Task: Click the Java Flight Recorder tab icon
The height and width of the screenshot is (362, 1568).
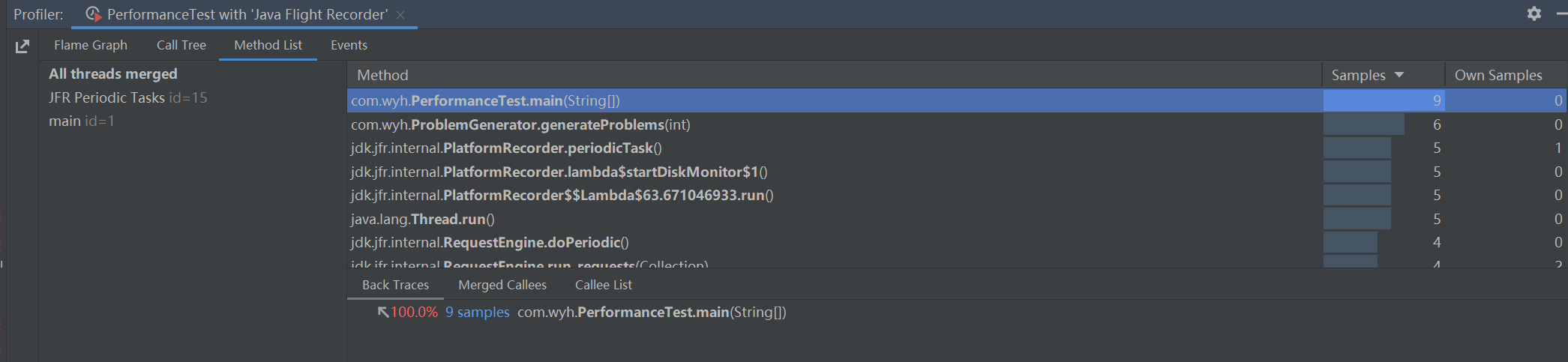Action: click(x=93, y=14)
